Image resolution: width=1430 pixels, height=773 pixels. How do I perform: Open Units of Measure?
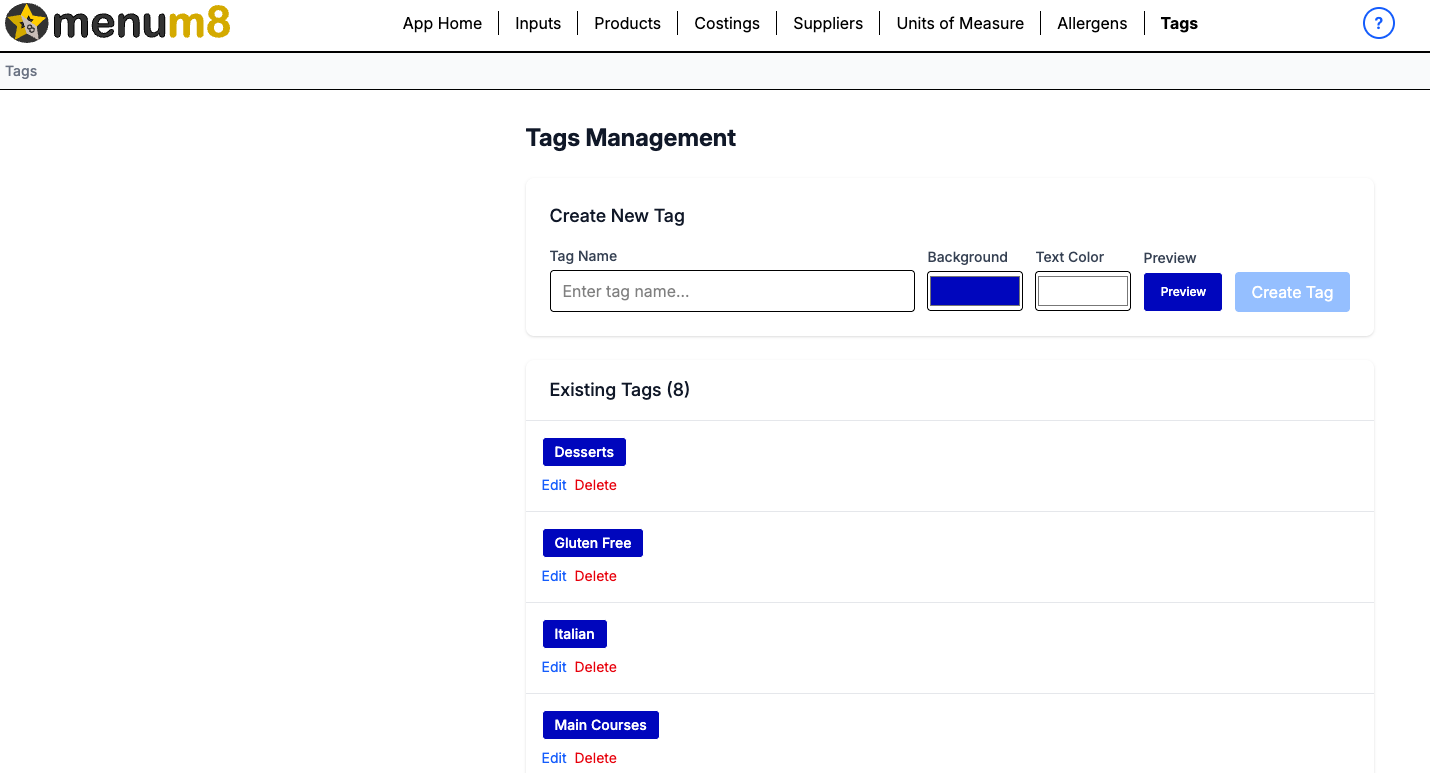[960, 23]
